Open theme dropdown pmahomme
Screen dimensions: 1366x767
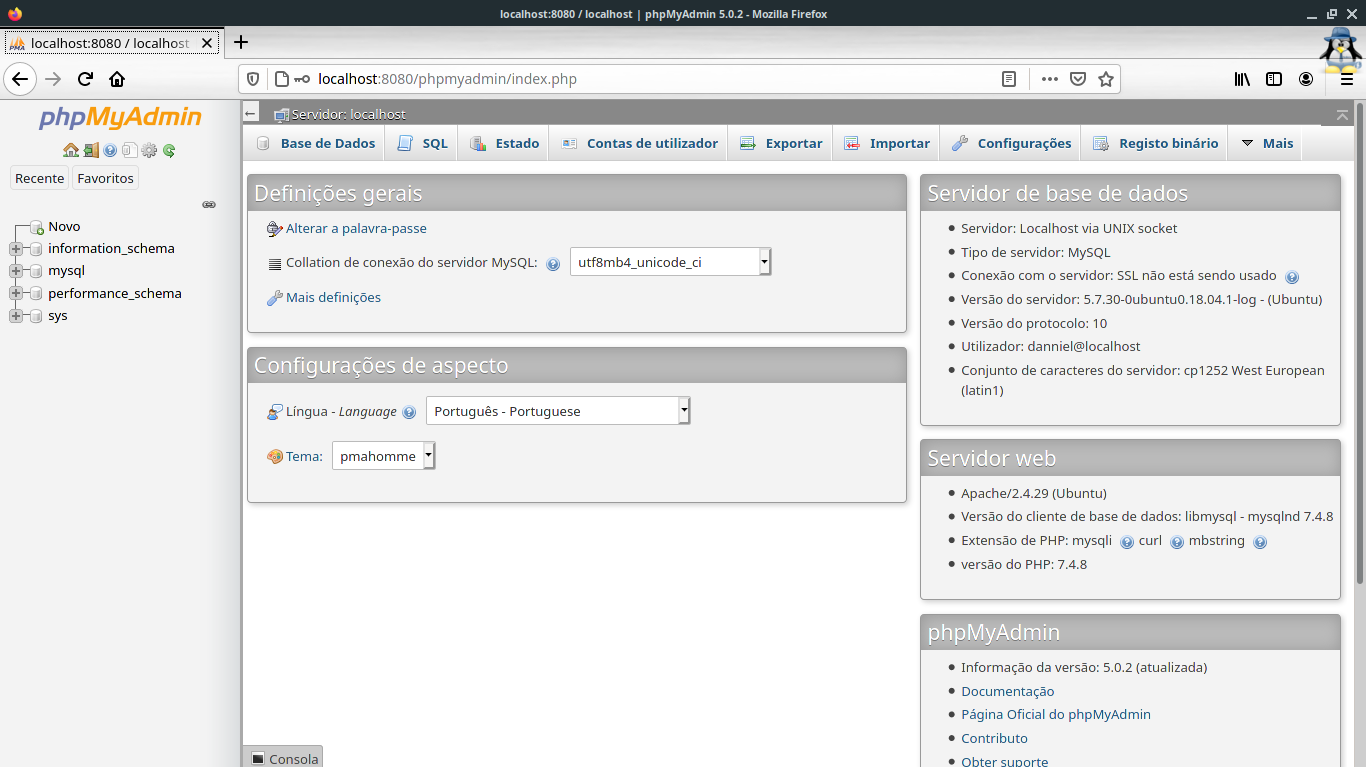click(x=384, y=456)
